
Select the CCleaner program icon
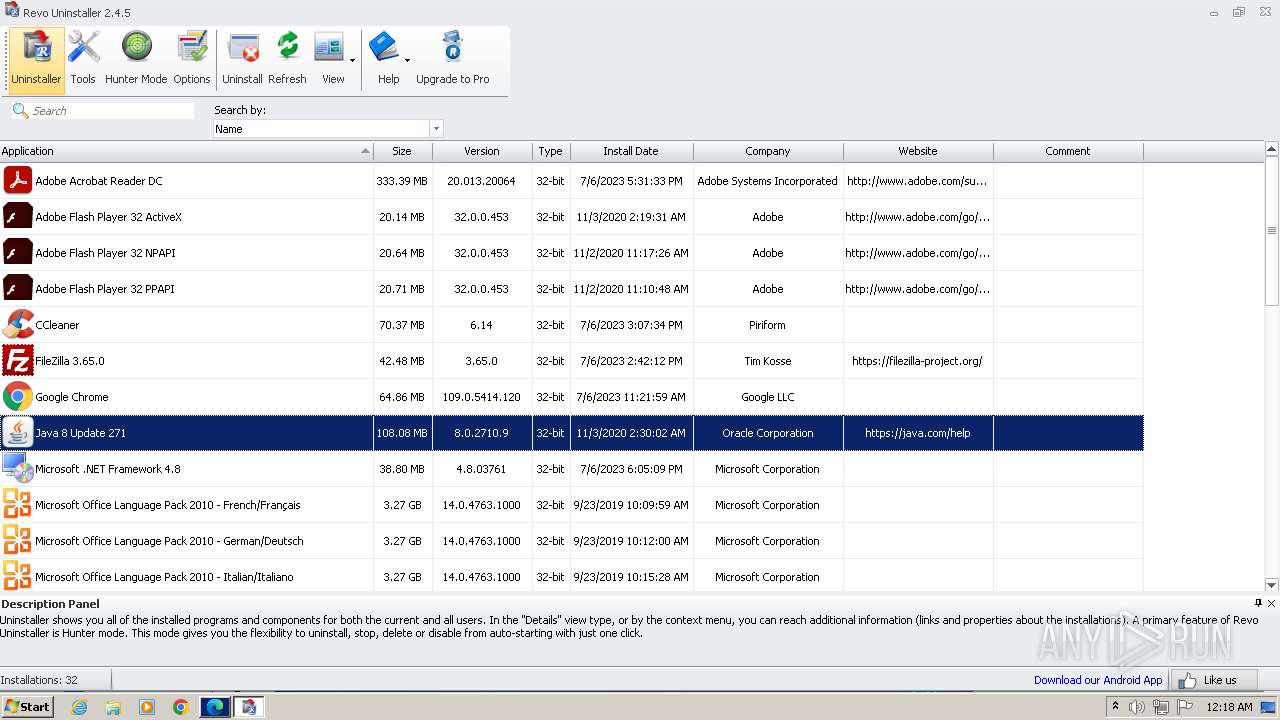point(18,325)
